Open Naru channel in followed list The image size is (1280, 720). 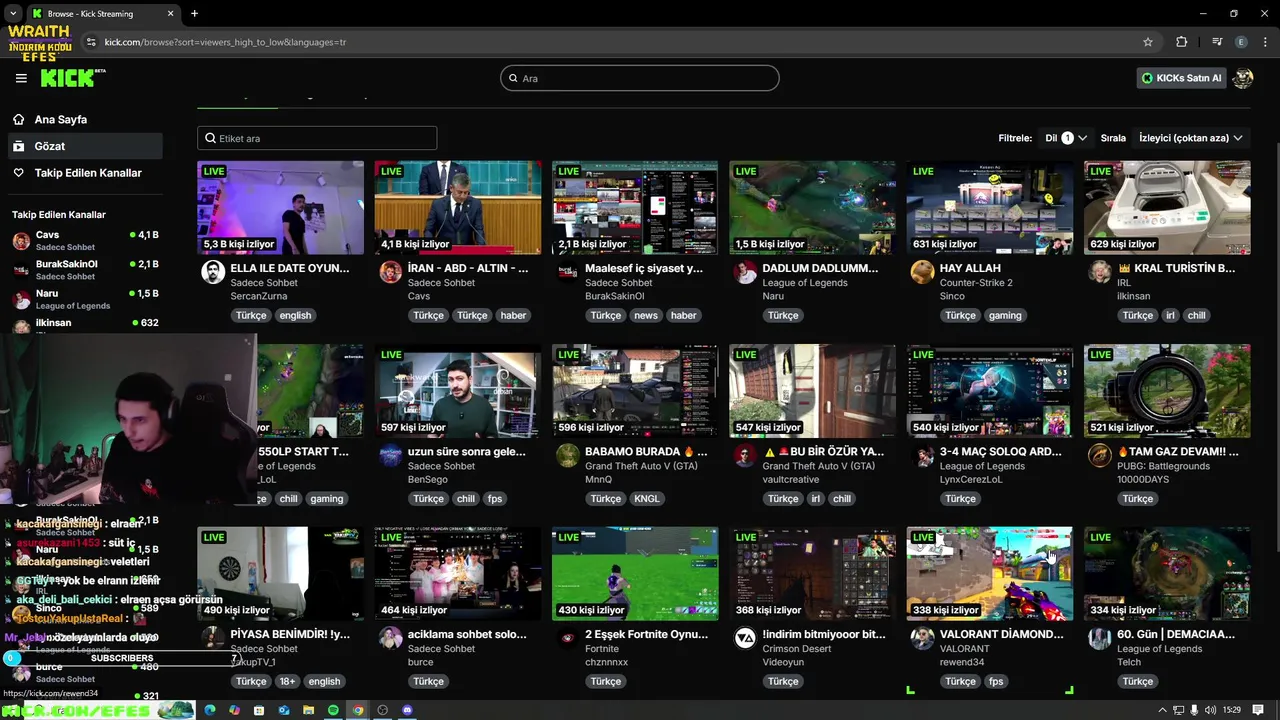click(85, 299)
